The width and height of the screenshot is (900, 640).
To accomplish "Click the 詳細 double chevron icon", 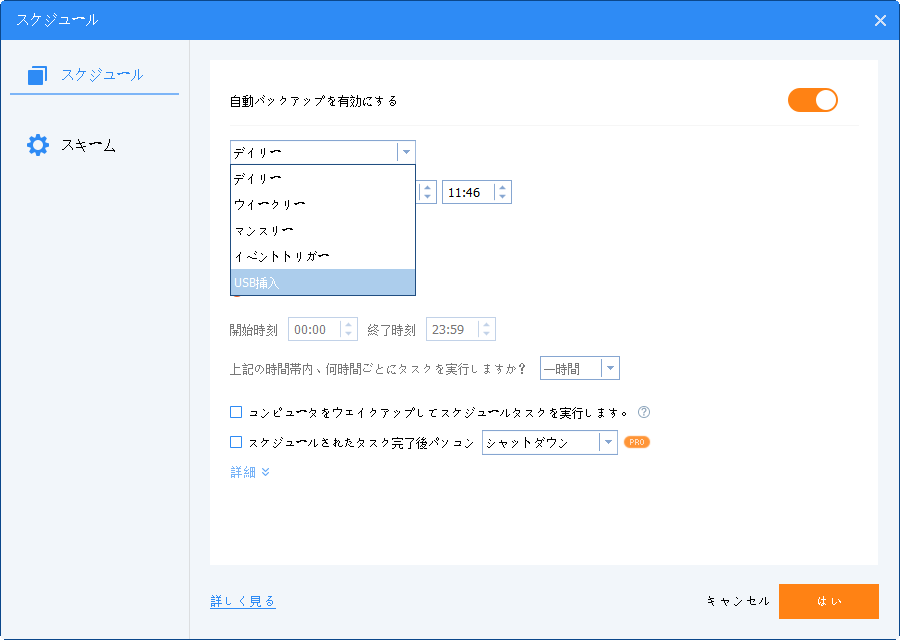I will 265,472.
